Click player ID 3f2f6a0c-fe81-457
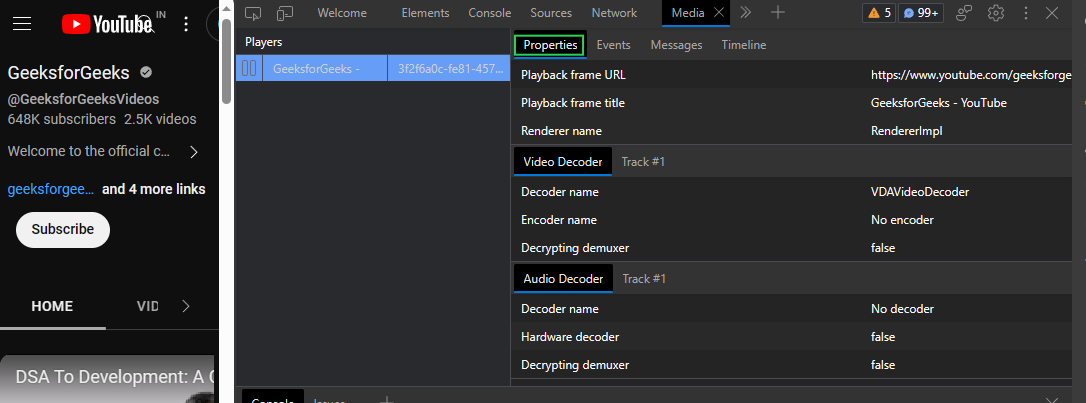Image resolution: width=1086 pixels, height=403 pixels. 449,68
